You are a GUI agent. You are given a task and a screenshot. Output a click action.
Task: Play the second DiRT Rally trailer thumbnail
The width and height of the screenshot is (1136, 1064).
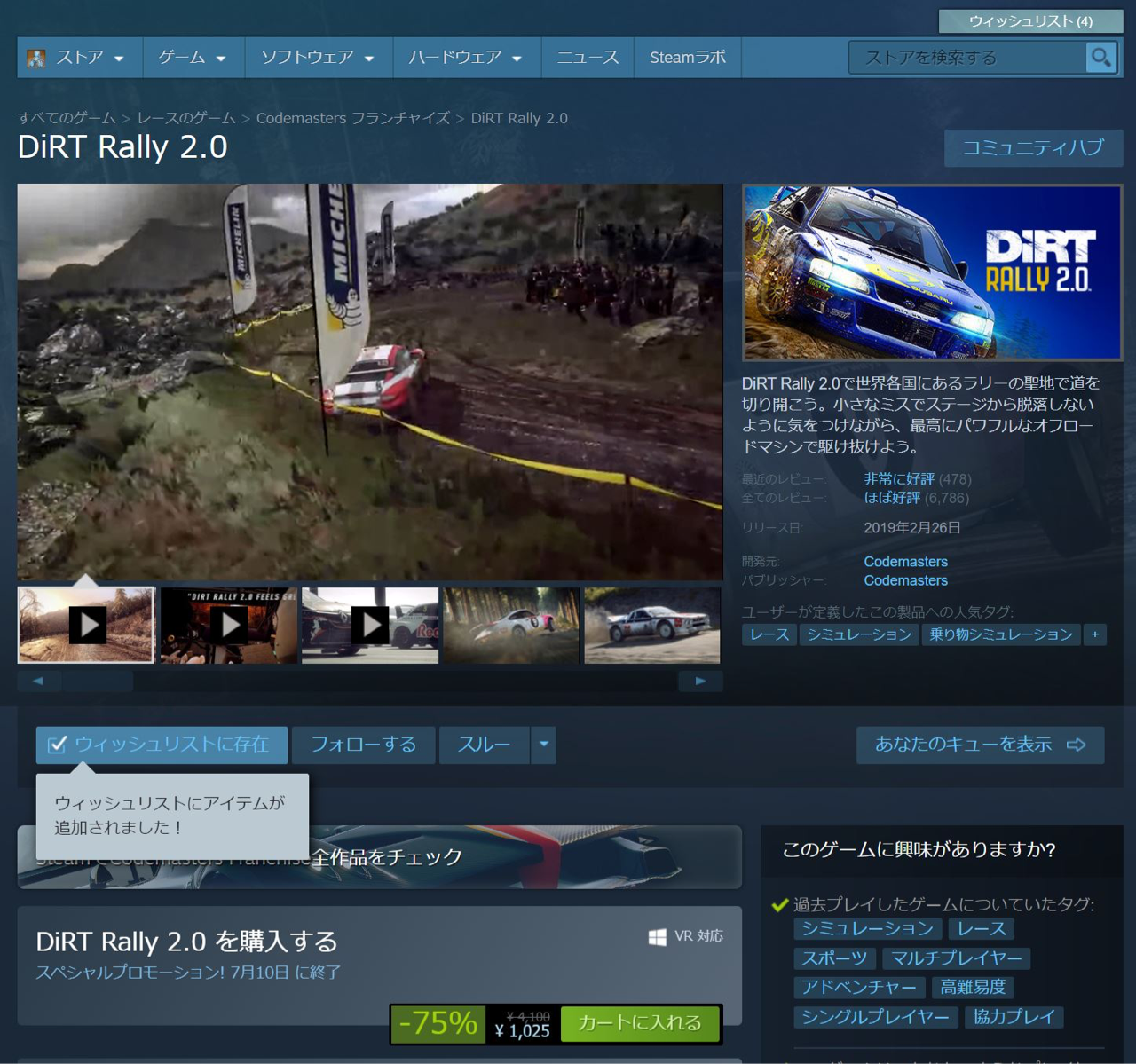[229, 625]
